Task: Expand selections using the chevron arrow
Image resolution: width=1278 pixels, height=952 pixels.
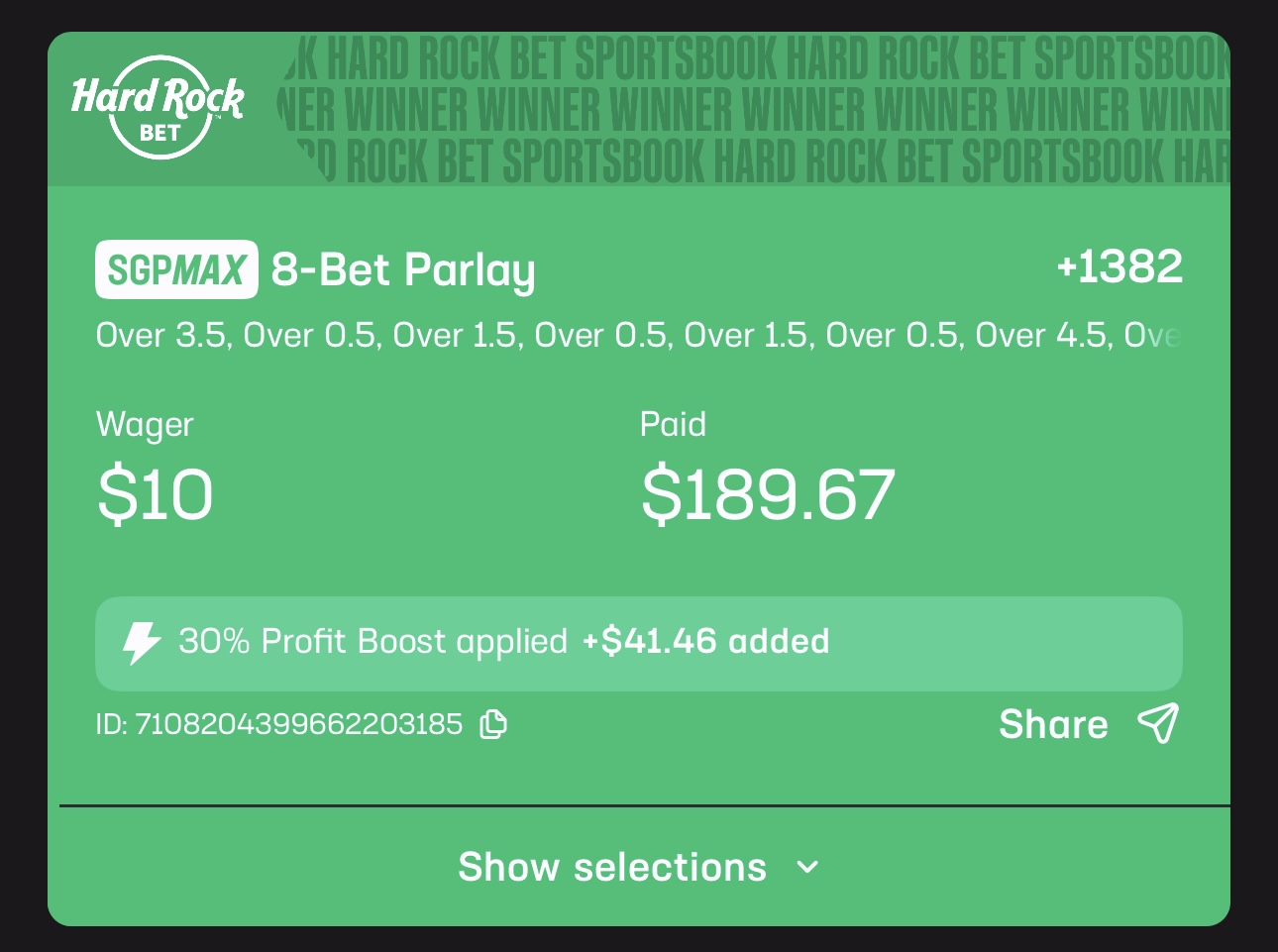Action: [x=808, y=868]
